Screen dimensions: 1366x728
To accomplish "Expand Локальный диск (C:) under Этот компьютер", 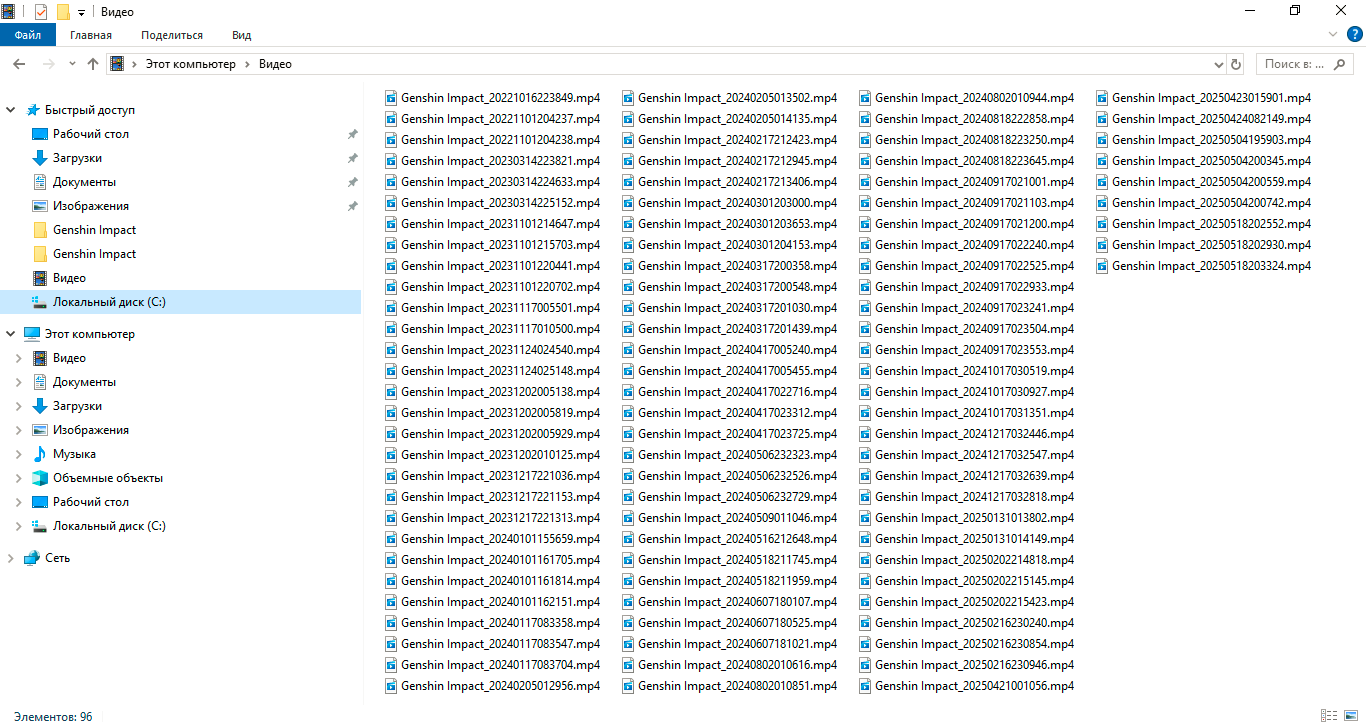I will (19, 526).
